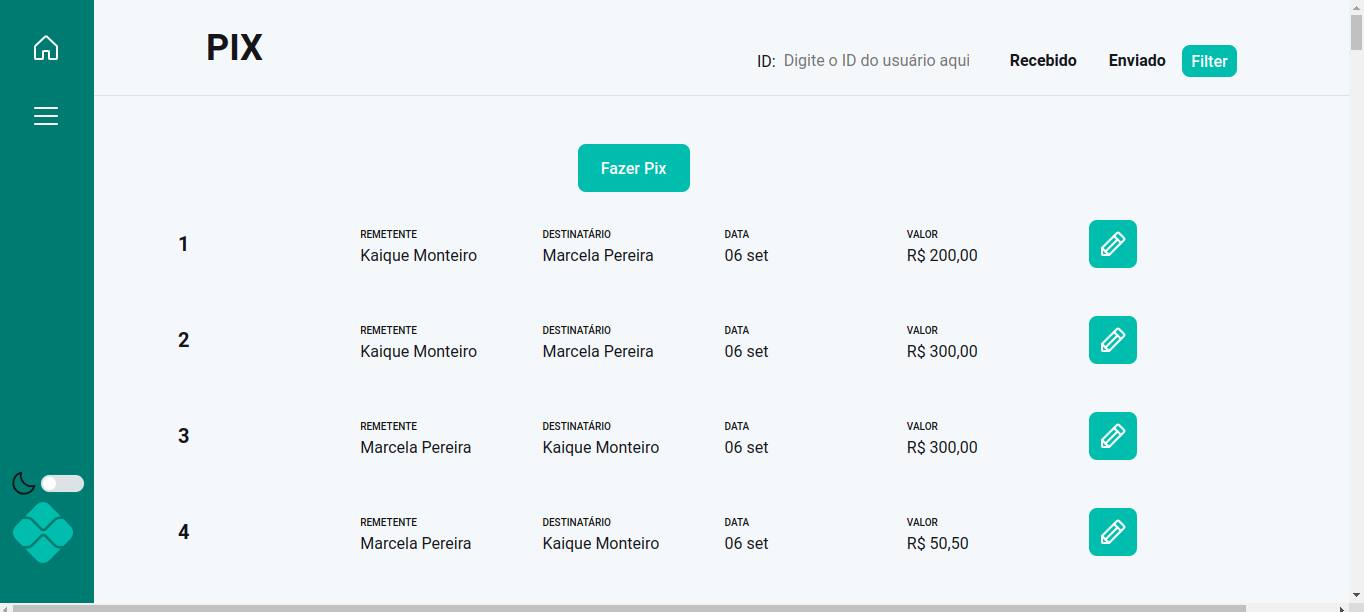Click the user ID input field
1364x612 pixels.
point(878,60)
